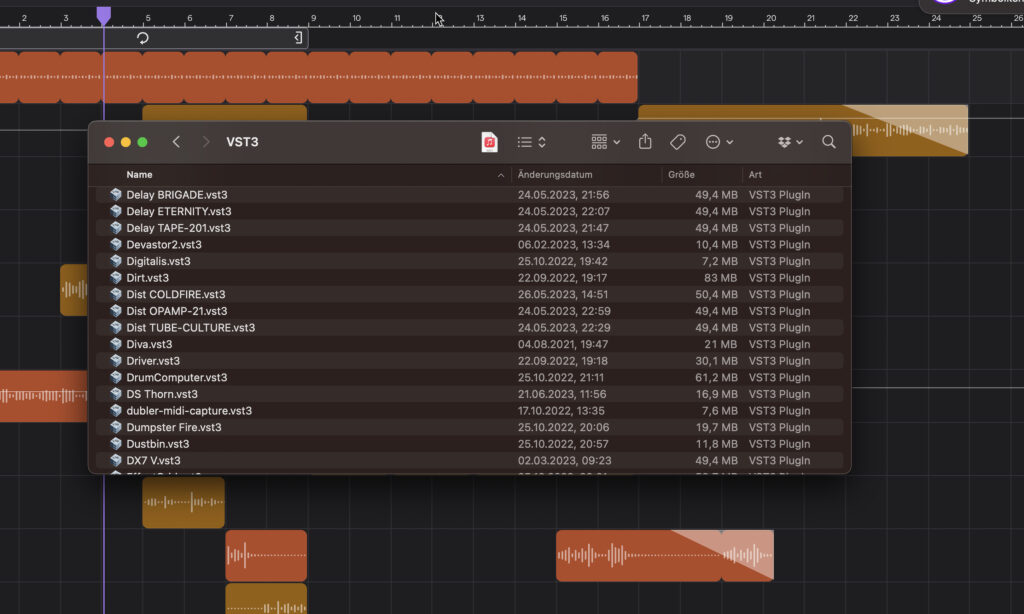Viewport: 1024px width, 614px height.
Task: Select the file name Delay ETERNITY.vst3
Action: pyautogui.click(x=179, y=211)
